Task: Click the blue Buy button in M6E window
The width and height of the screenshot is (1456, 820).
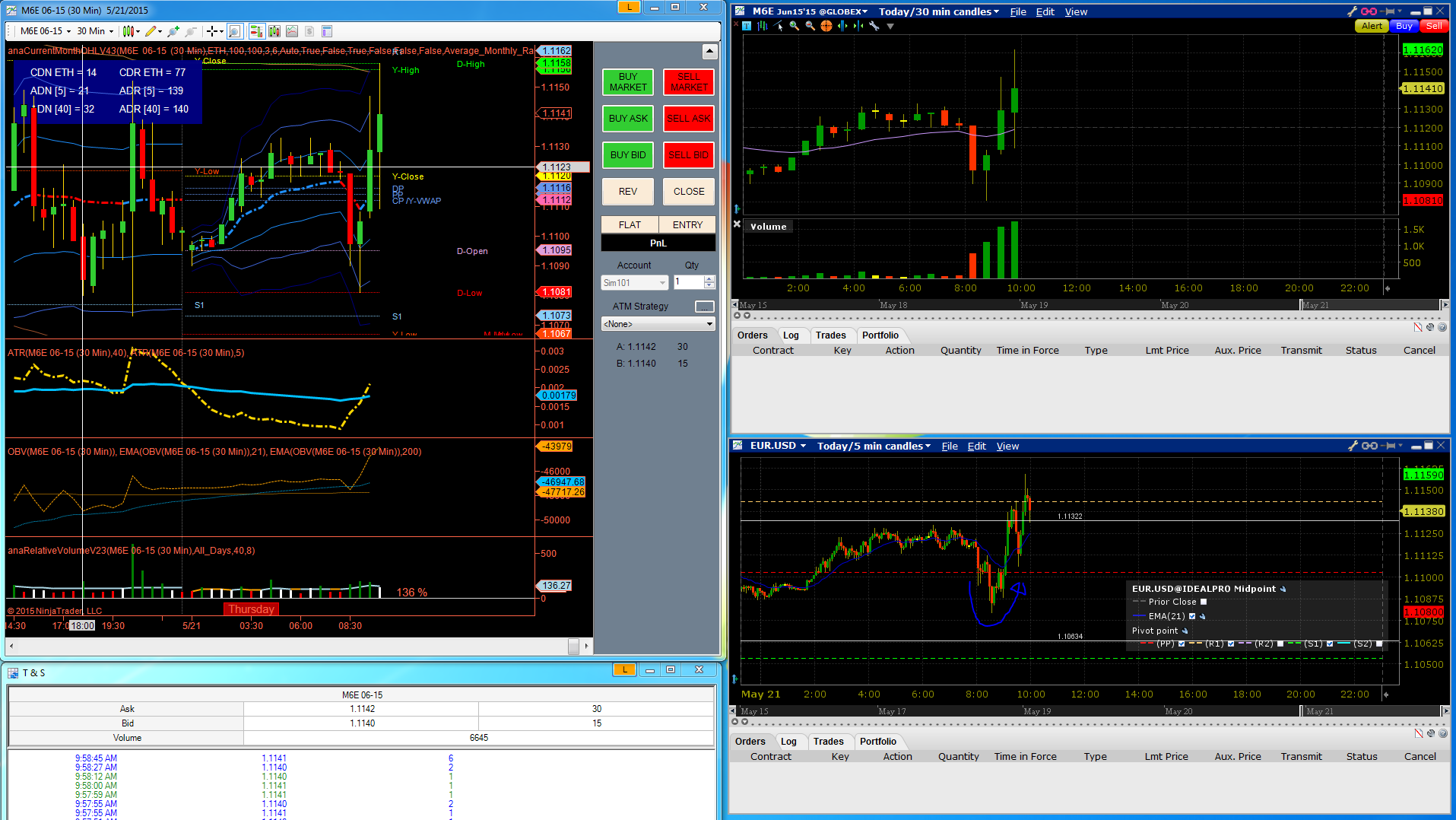Action: 1404,26
